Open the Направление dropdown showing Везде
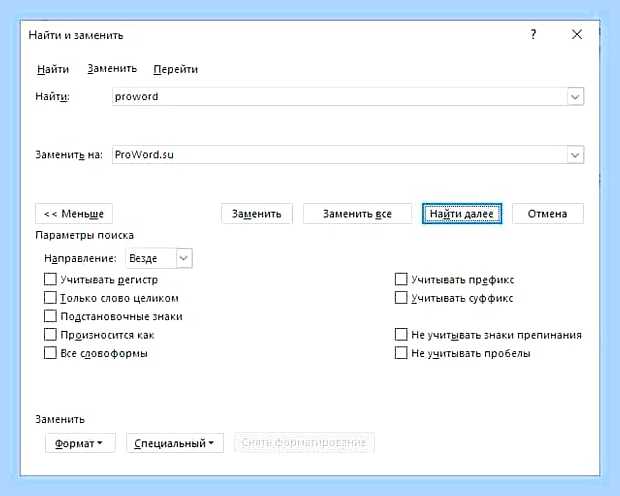The width and height of the screenshot is (620, 496). click(159, 258)
